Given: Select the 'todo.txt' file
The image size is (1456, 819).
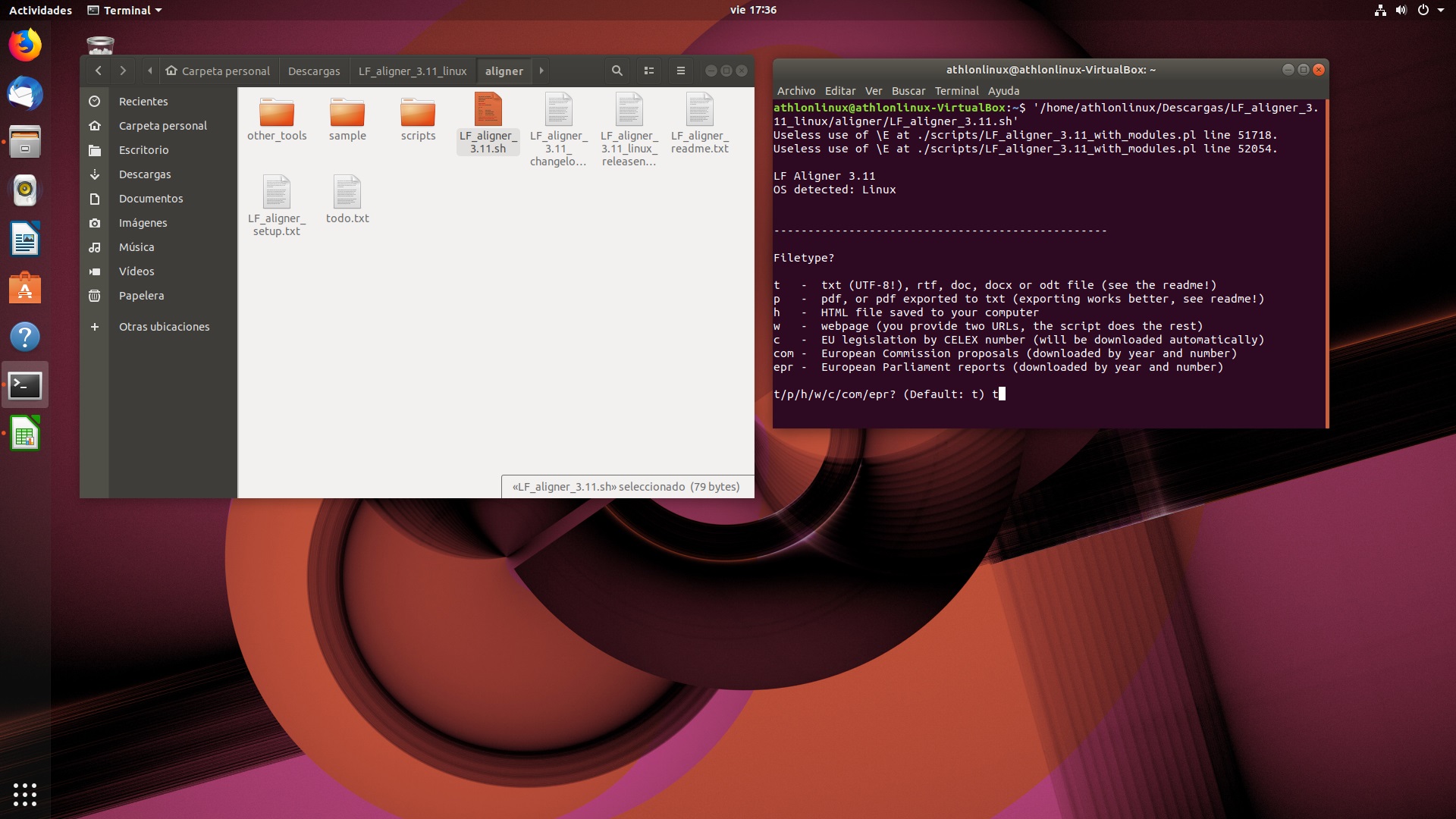Looking at the screenshot, I should (347, 197).
